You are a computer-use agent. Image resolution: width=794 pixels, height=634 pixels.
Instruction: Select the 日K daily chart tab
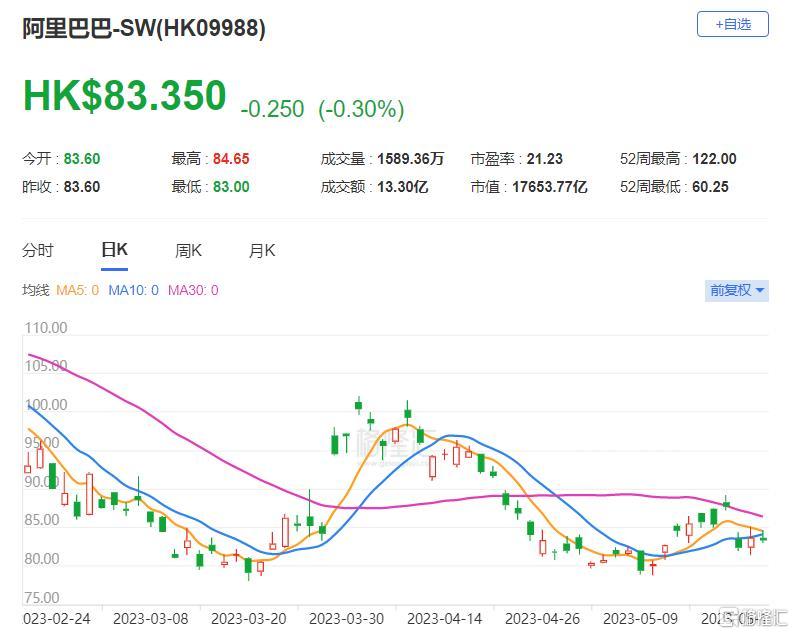pyautogui.click(x=114, y=250)
